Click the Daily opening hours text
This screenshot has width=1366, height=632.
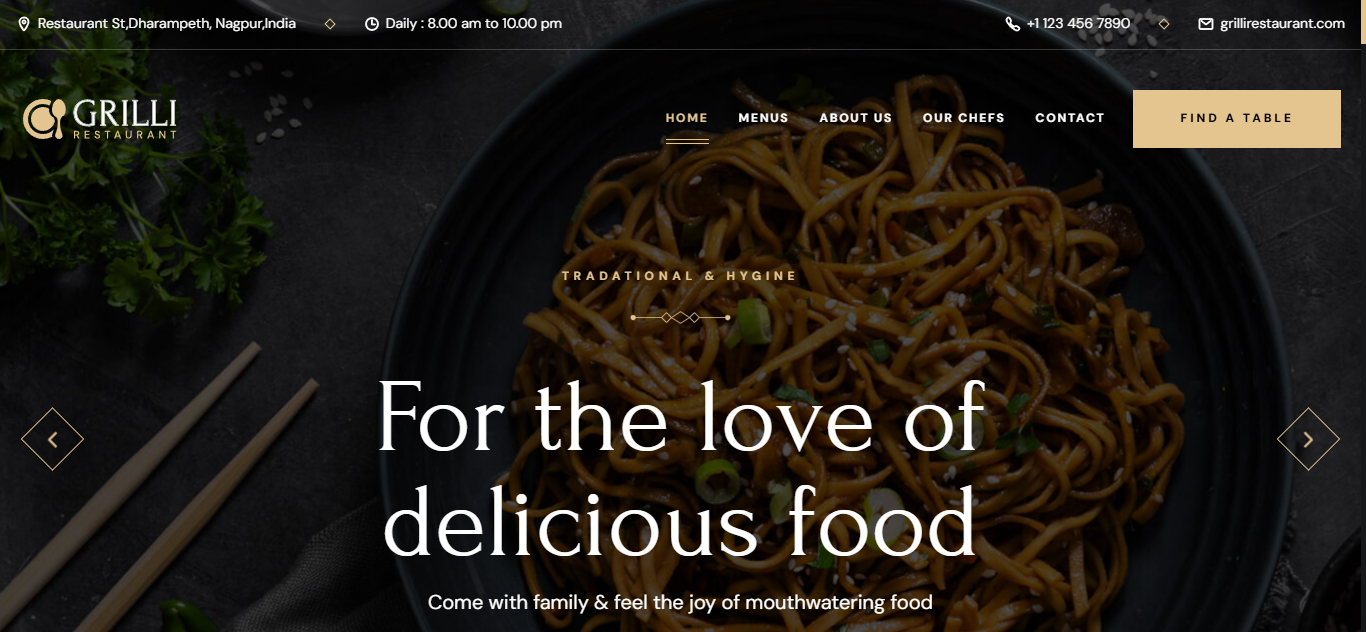[474, 24]
